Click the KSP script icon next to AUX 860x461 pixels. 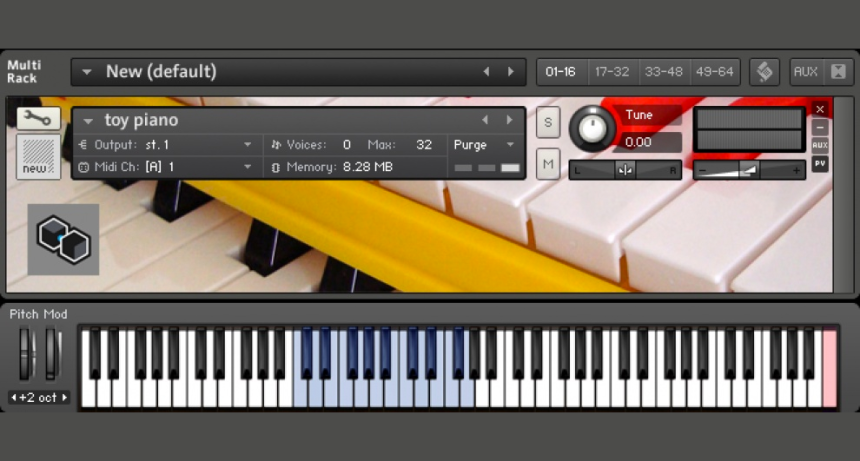click(765, 72)
